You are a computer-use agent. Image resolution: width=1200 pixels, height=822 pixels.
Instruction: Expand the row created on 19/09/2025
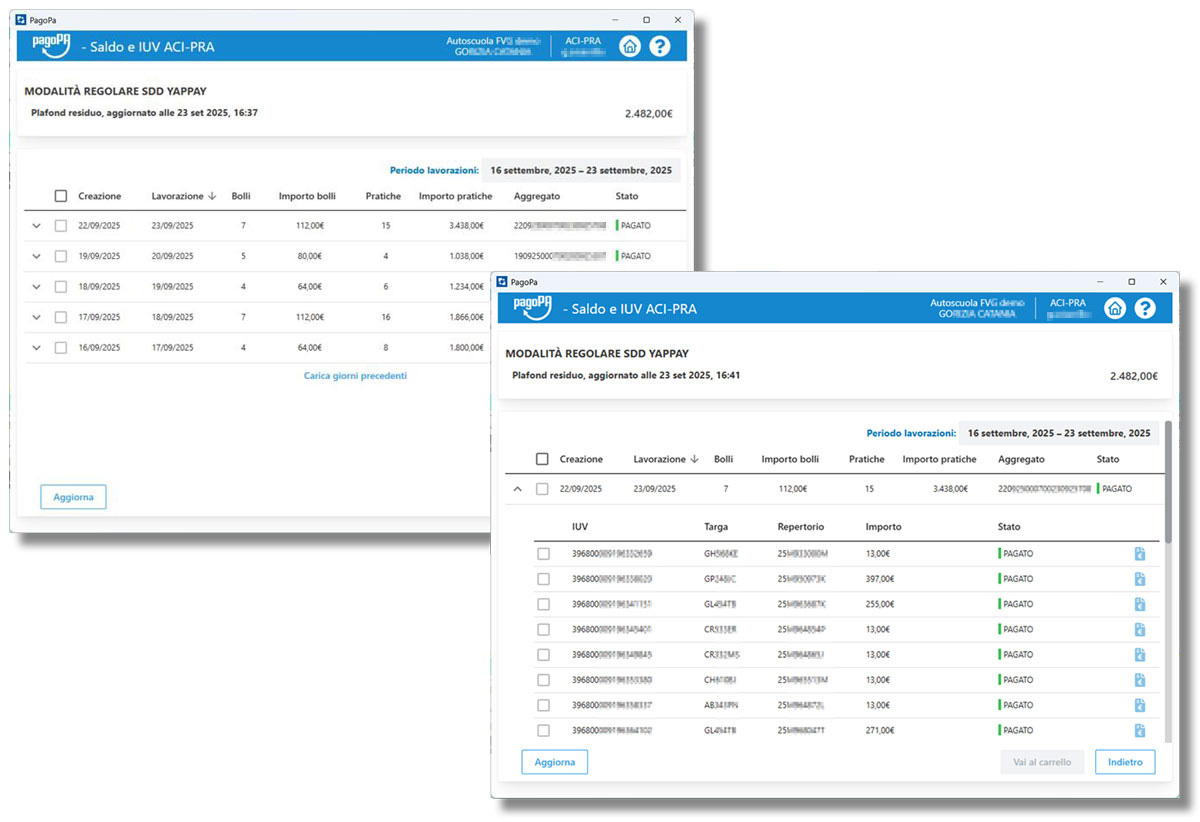tap(37, 256)
